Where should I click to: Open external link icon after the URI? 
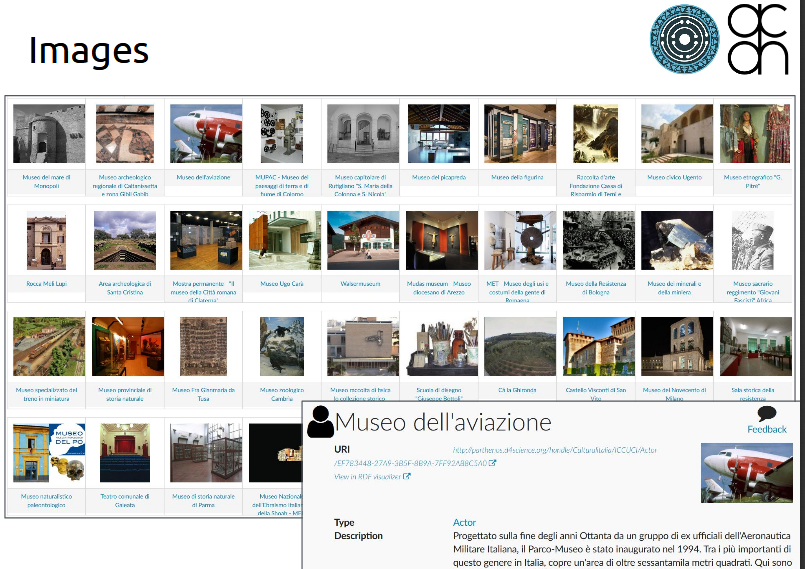click(492, 463)
